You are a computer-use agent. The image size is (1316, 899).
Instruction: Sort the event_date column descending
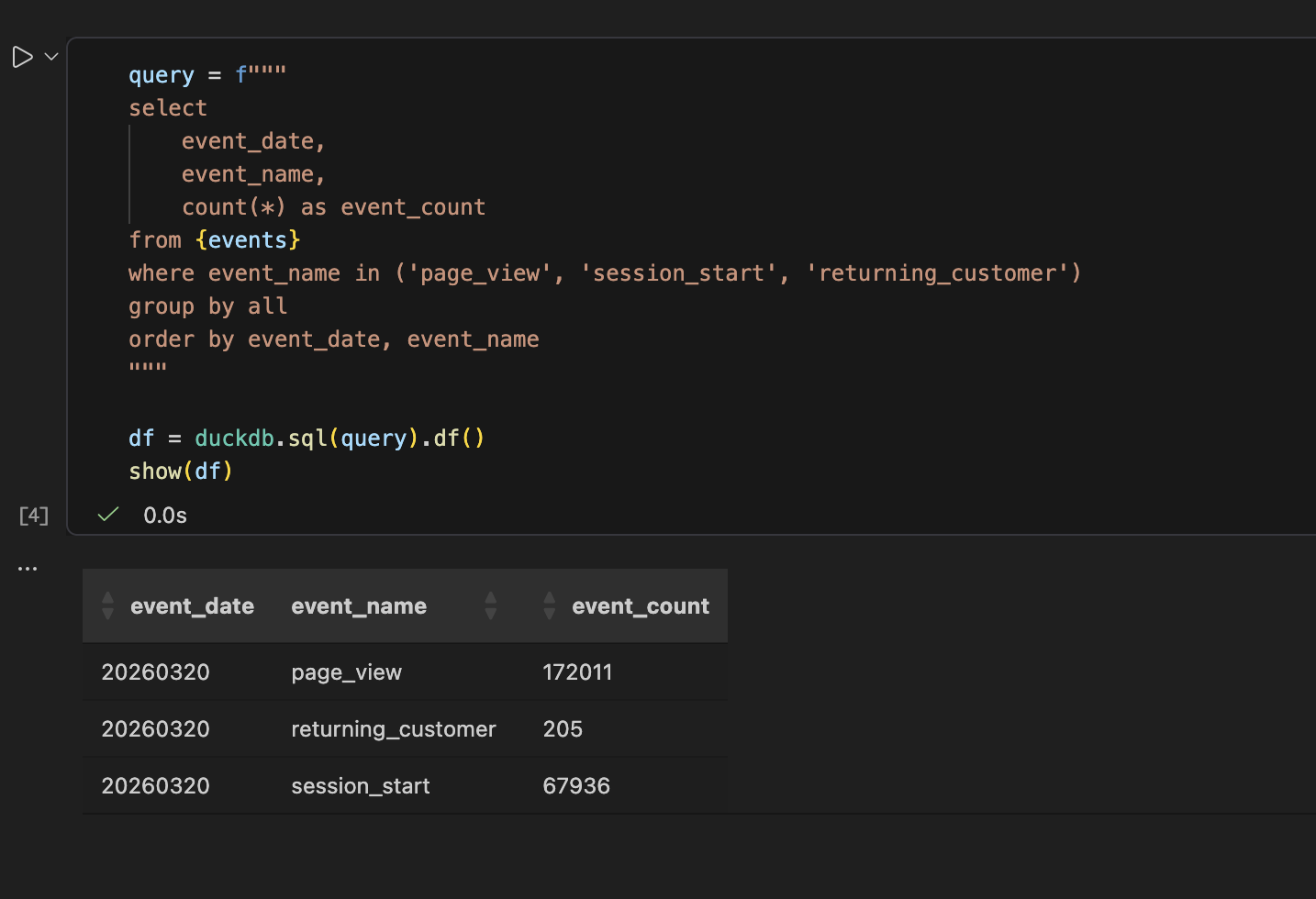107,612
